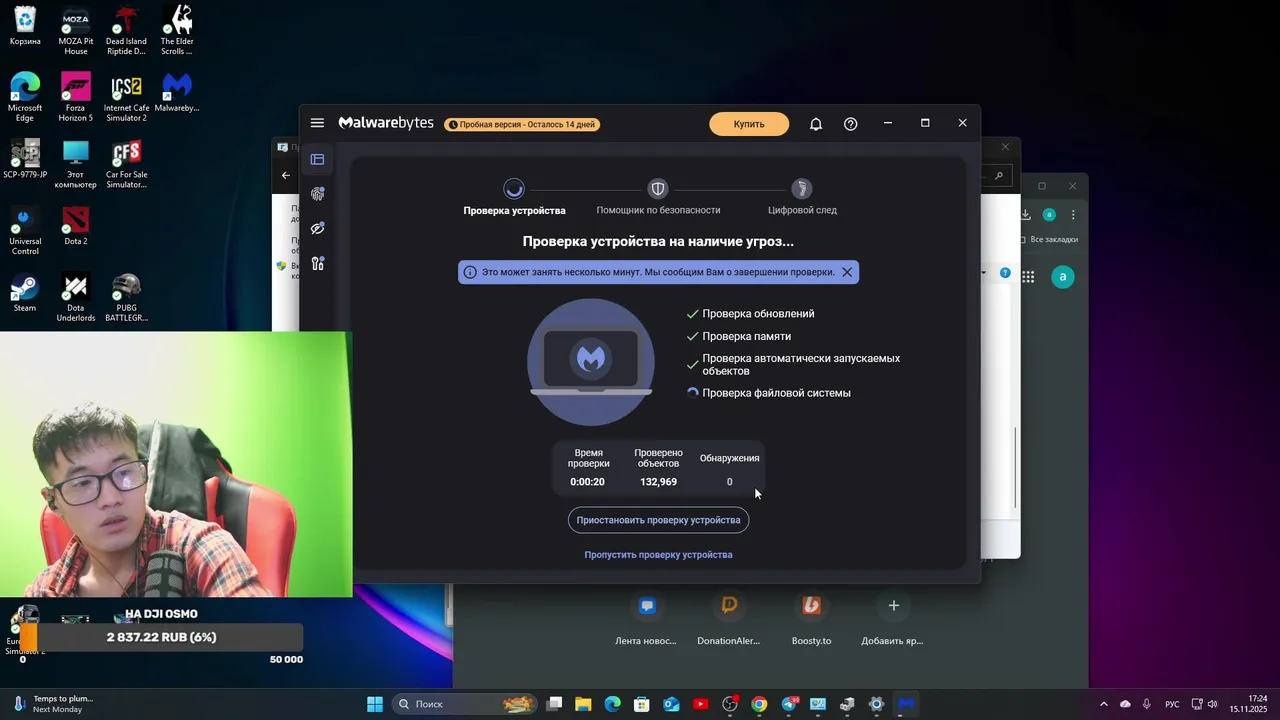
Task: Click the Malwarebytes laptop illustration
Action: point(591,361)
